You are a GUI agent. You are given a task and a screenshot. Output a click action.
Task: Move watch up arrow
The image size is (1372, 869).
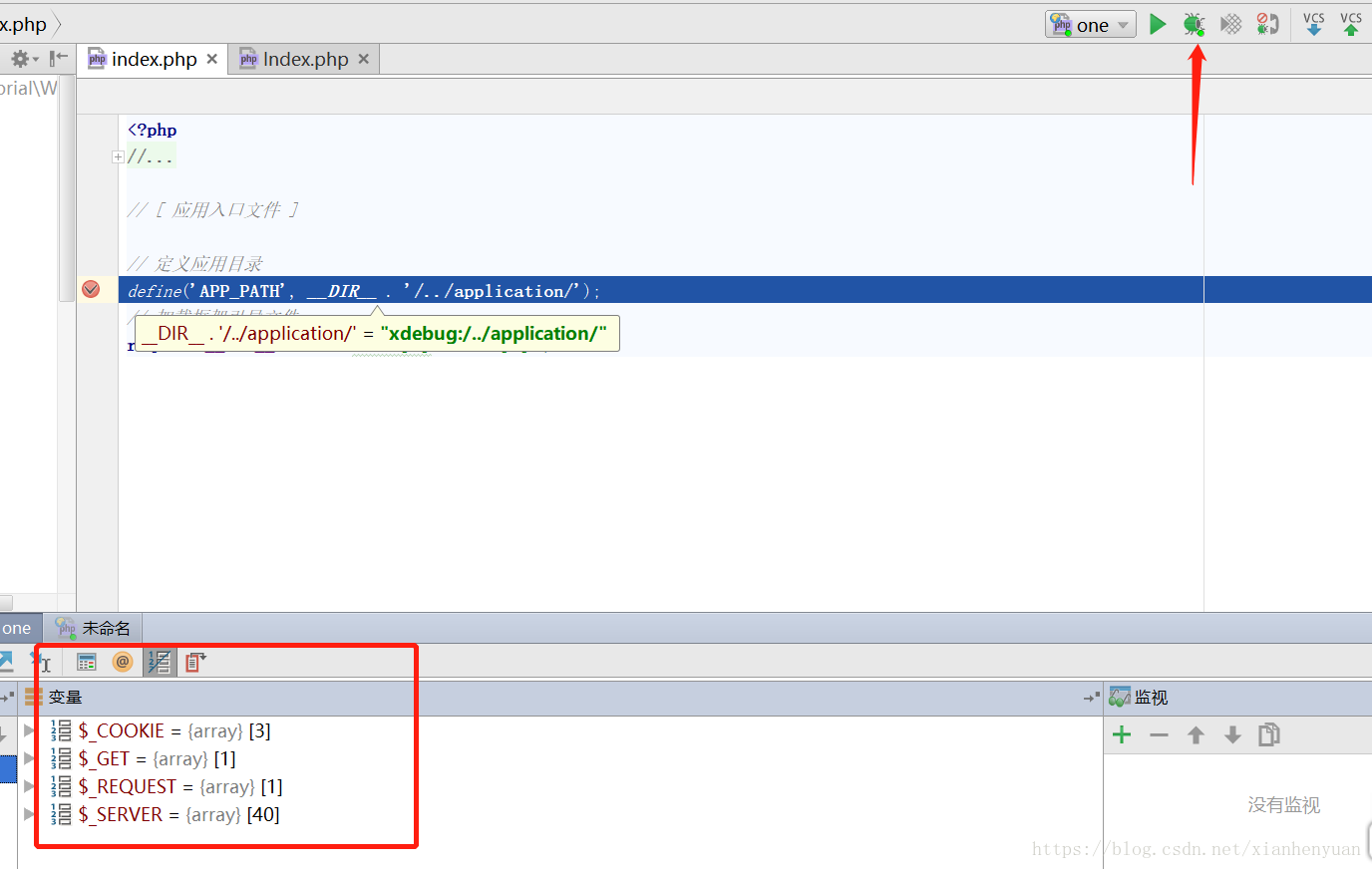1196,734
